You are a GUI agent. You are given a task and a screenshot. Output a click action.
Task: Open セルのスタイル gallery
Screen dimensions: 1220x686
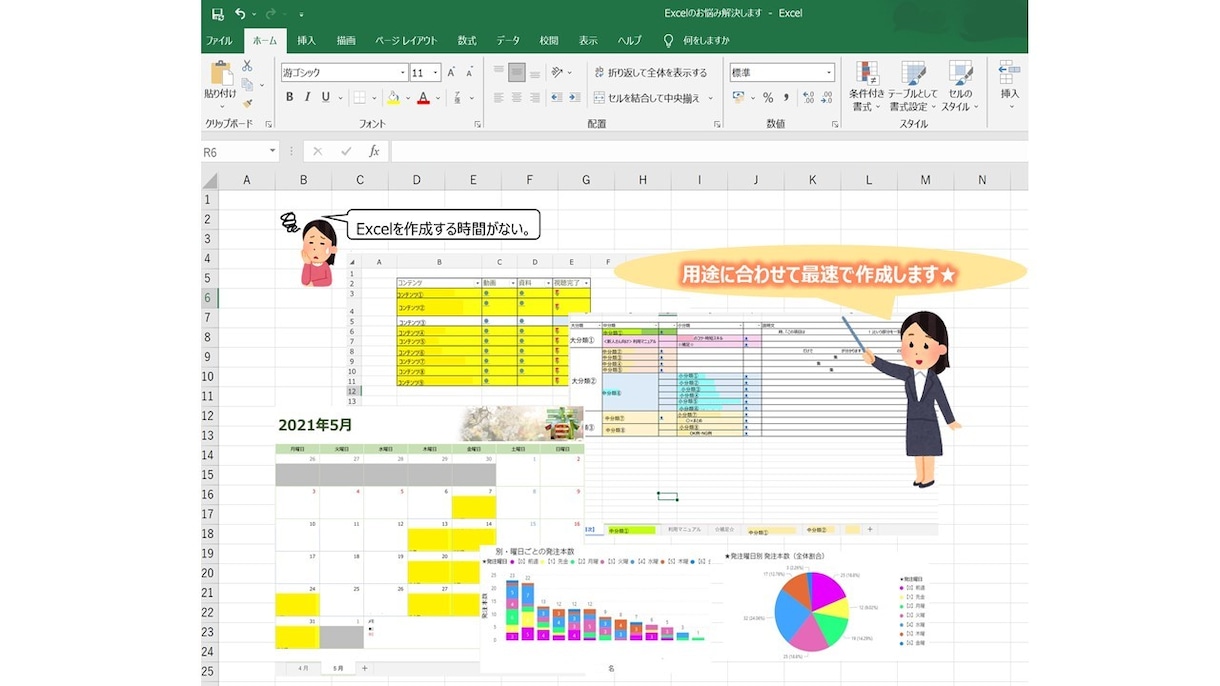(960, 86)
